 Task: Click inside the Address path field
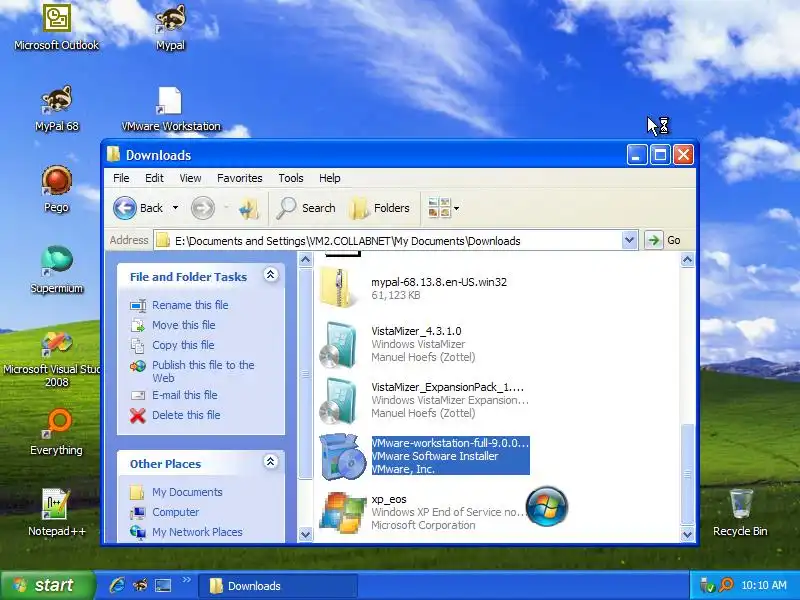(388, 240)
